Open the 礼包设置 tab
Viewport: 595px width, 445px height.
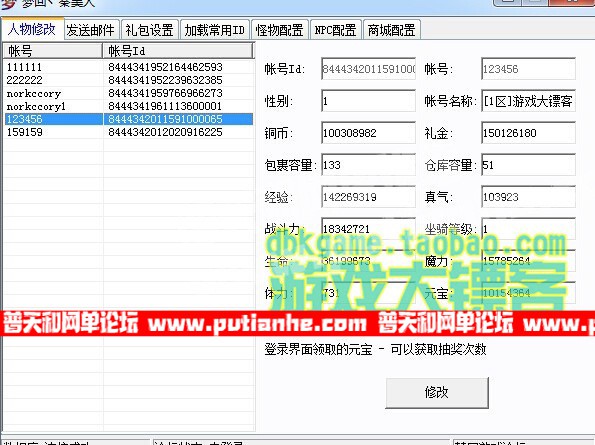coord(150,30)
